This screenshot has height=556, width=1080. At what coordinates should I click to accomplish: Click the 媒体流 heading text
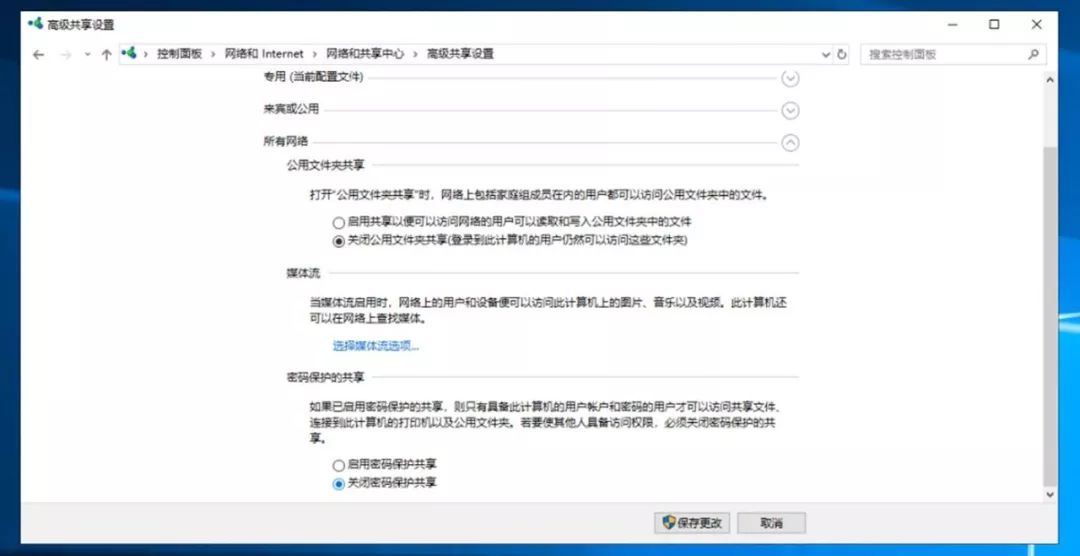(303, 273)
